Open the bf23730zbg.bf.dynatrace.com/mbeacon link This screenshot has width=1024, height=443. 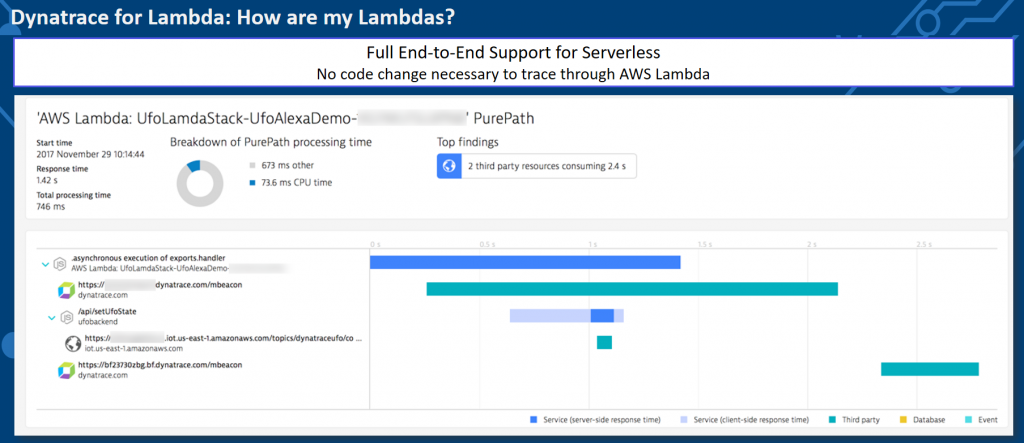pos(152,365)
